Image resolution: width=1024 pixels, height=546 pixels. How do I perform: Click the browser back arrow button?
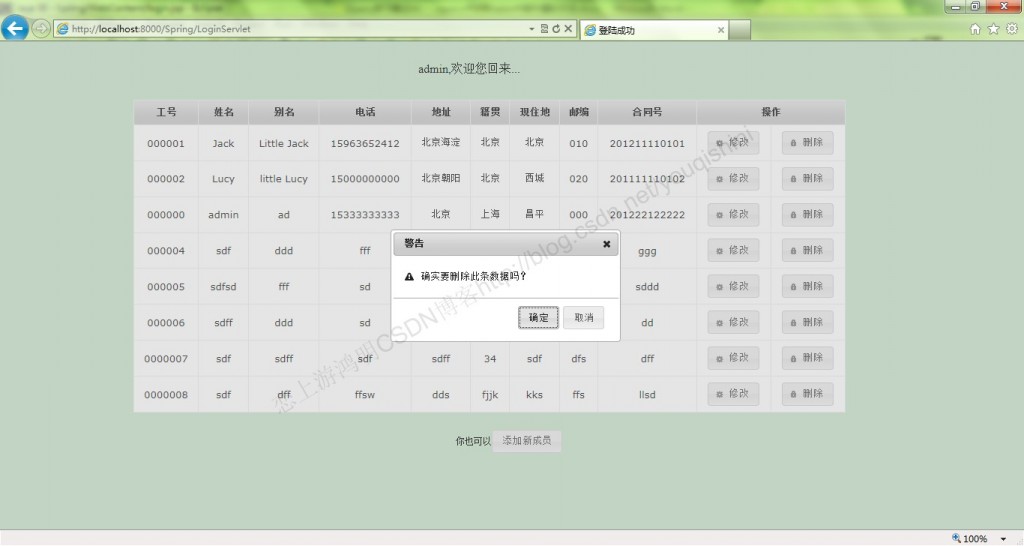pyautogui.click(x=15, y=28)
